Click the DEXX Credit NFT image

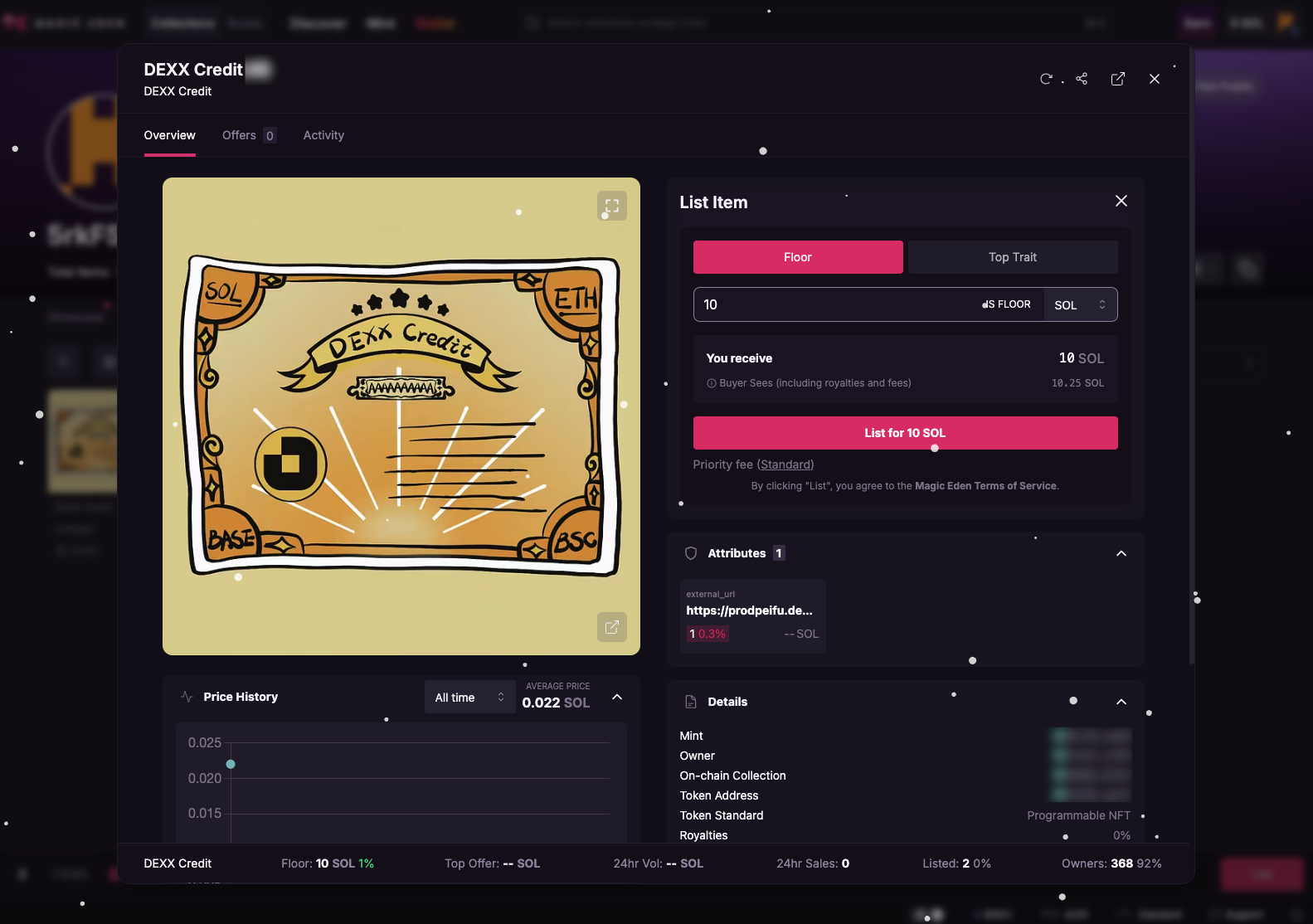(401, 416)
